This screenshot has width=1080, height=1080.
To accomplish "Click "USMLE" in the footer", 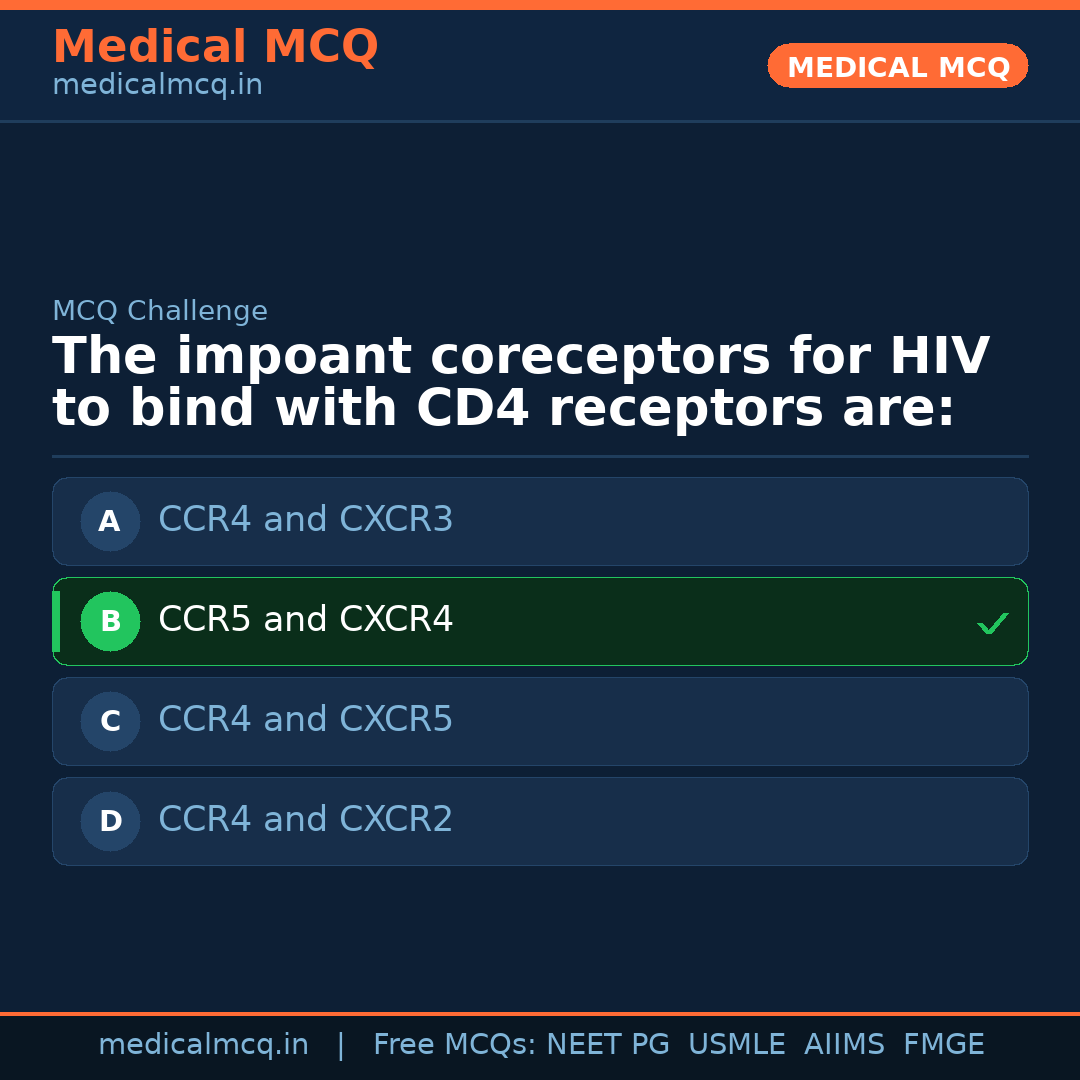I will pos(736,1045).
